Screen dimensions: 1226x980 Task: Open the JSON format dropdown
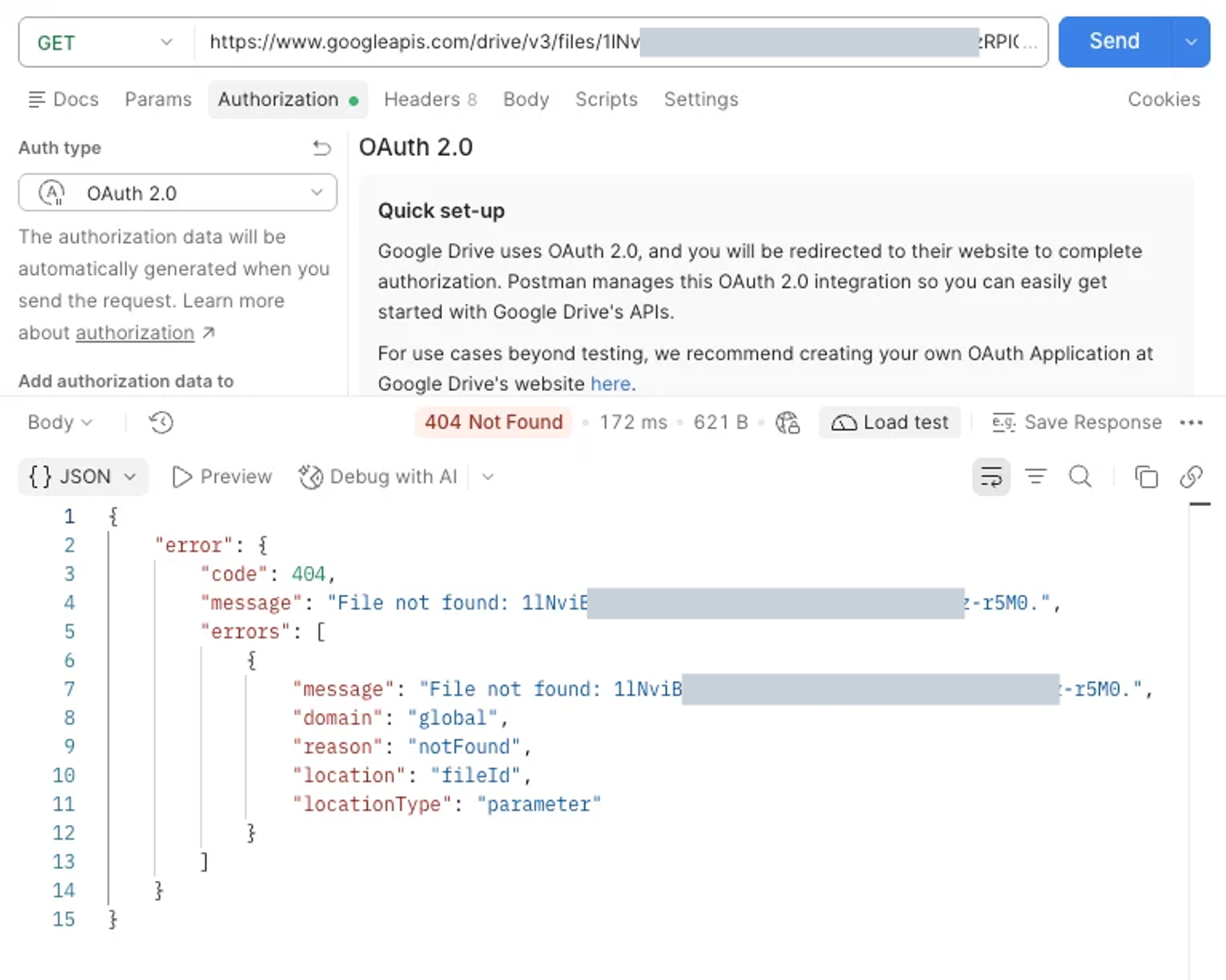83,477
